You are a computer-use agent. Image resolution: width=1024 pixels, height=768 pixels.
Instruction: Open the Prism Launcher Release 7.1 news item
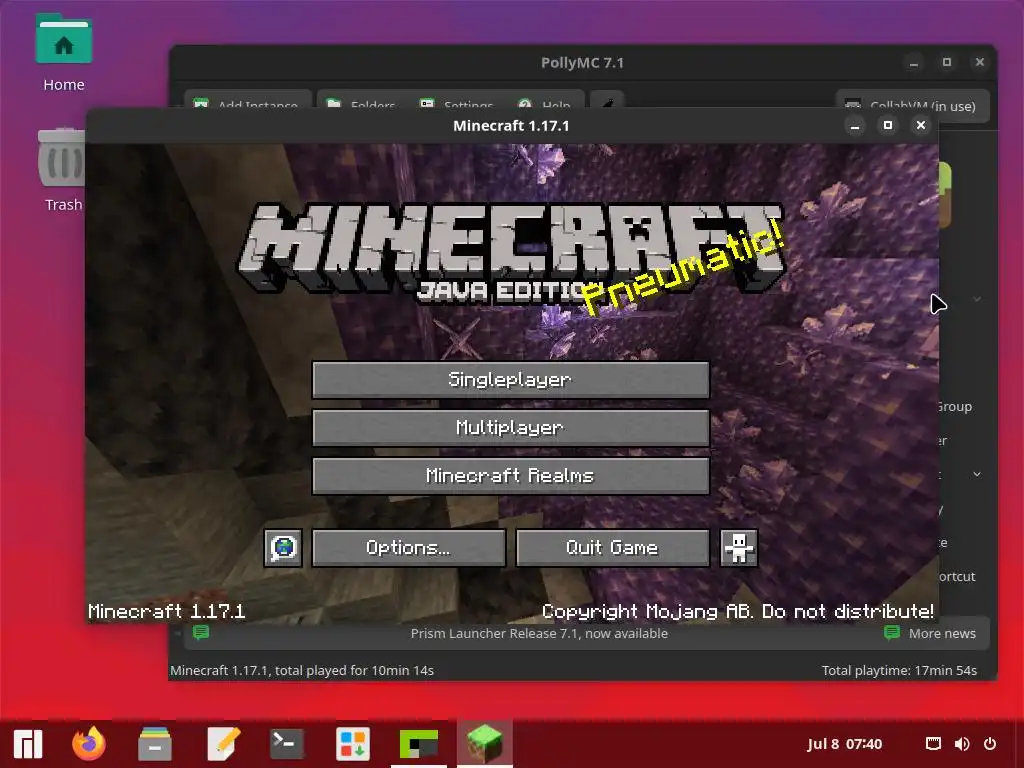pos(539,633)
